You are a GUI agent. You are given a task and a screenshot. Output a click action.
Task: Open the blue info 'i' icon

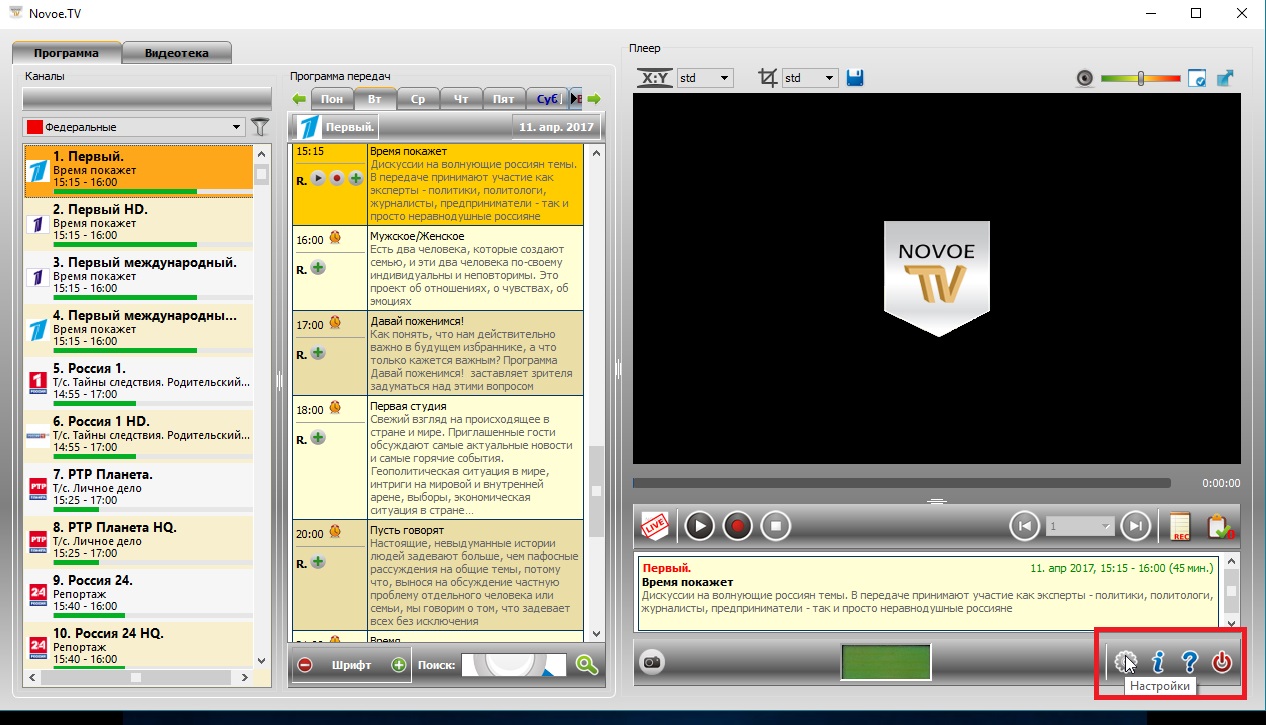coord(1159,661)
